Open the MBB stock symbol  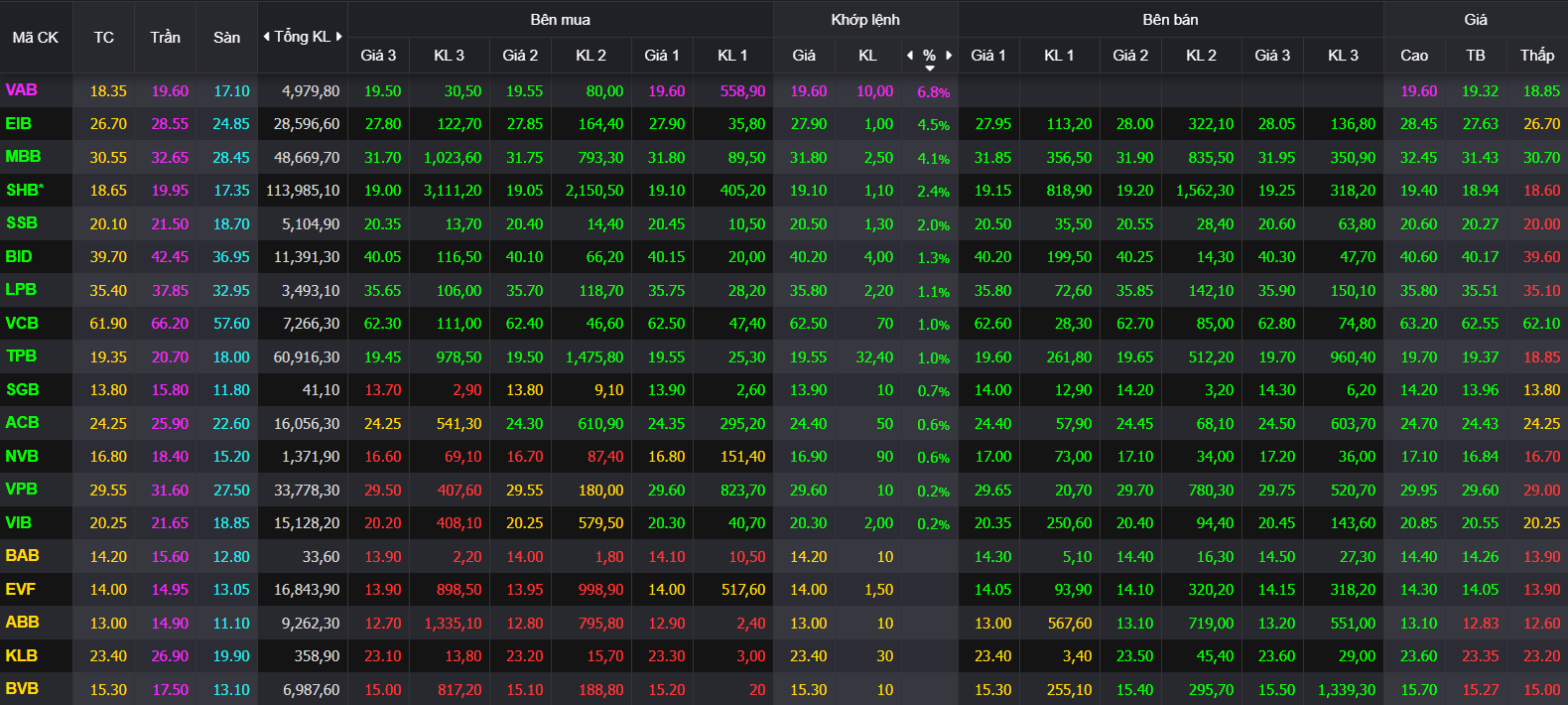tap(23, 157)
